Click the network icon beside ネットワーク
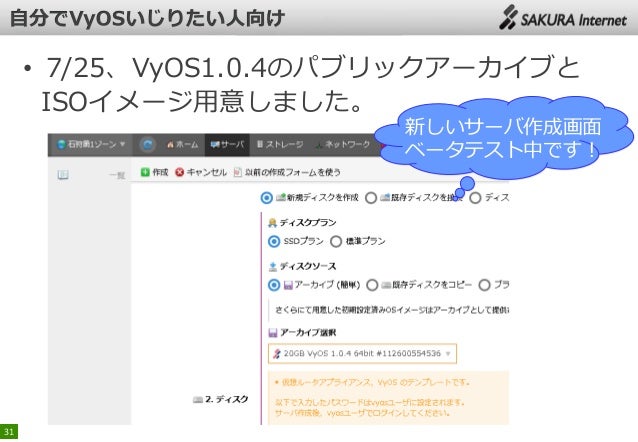 [319, 144]
